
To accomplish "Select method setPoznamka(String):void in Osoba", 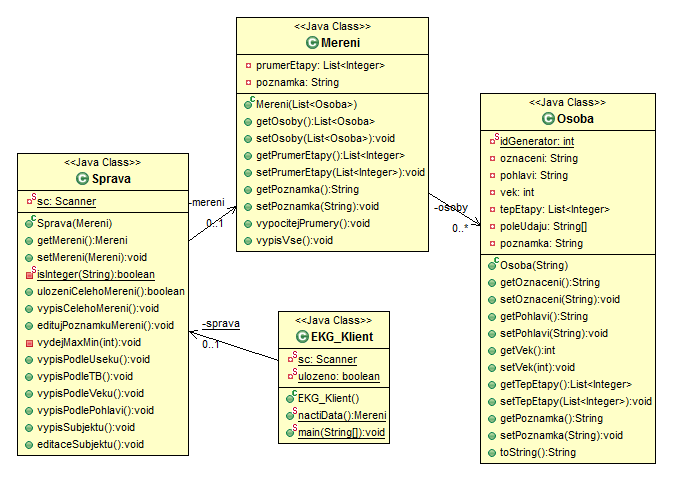I will pos(561,435).
